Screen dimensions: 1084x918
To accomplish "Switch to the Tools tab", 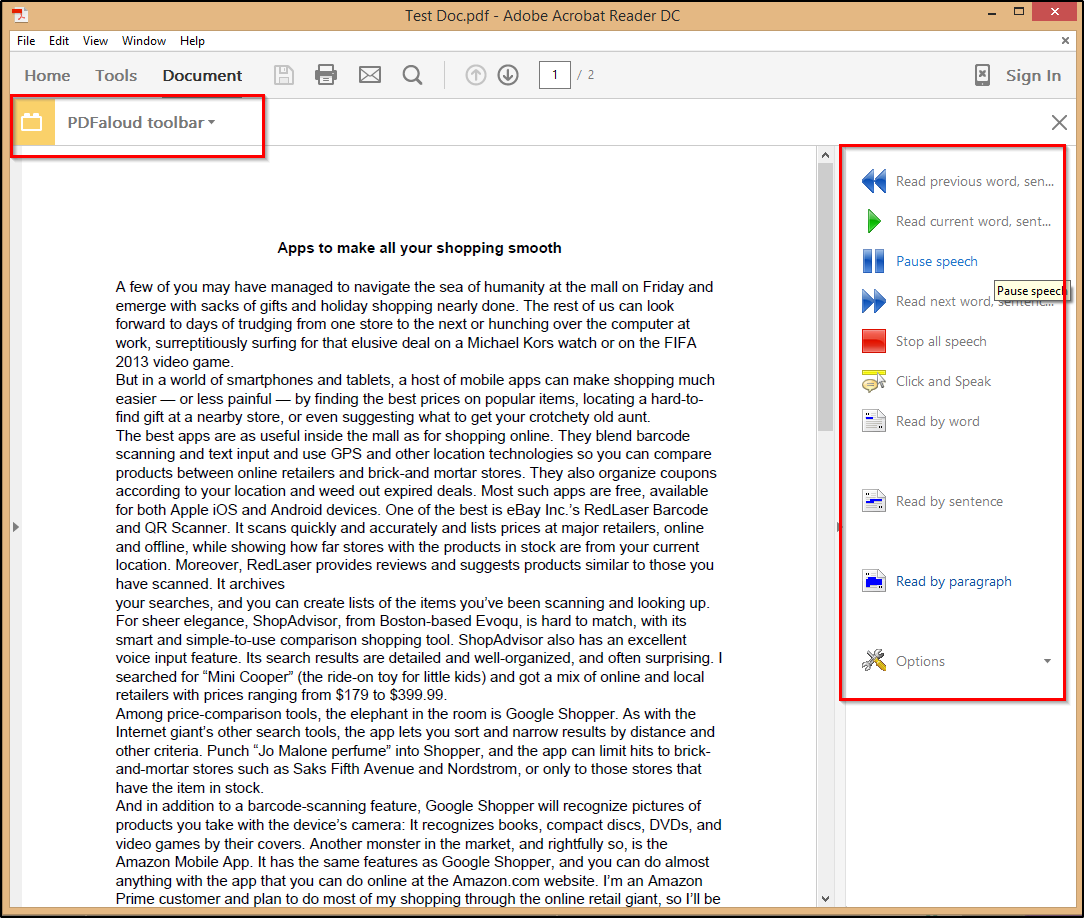I will [116, 75].
